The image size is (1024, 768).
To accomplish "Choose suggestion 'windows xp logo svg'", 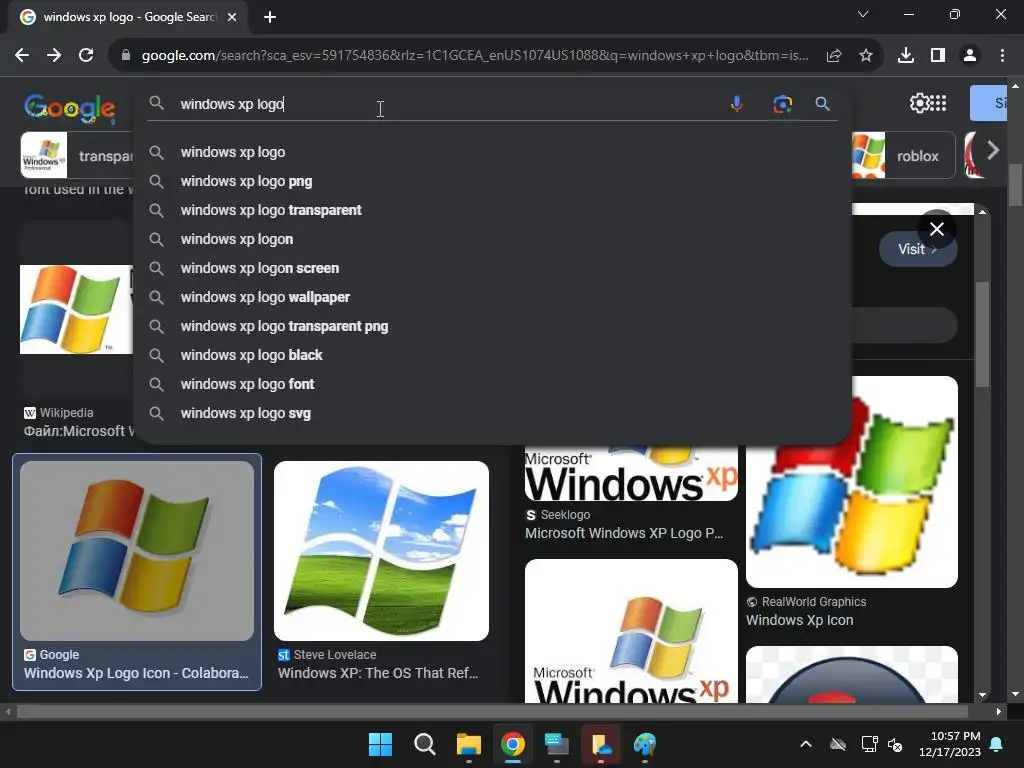I will point(493,413).
